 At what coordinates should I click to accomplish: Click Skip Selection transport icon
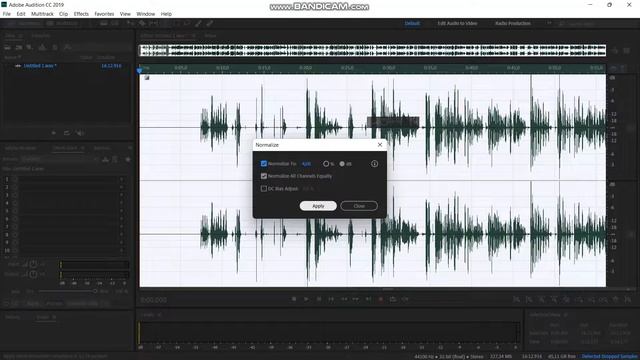[x=405, y=299]
